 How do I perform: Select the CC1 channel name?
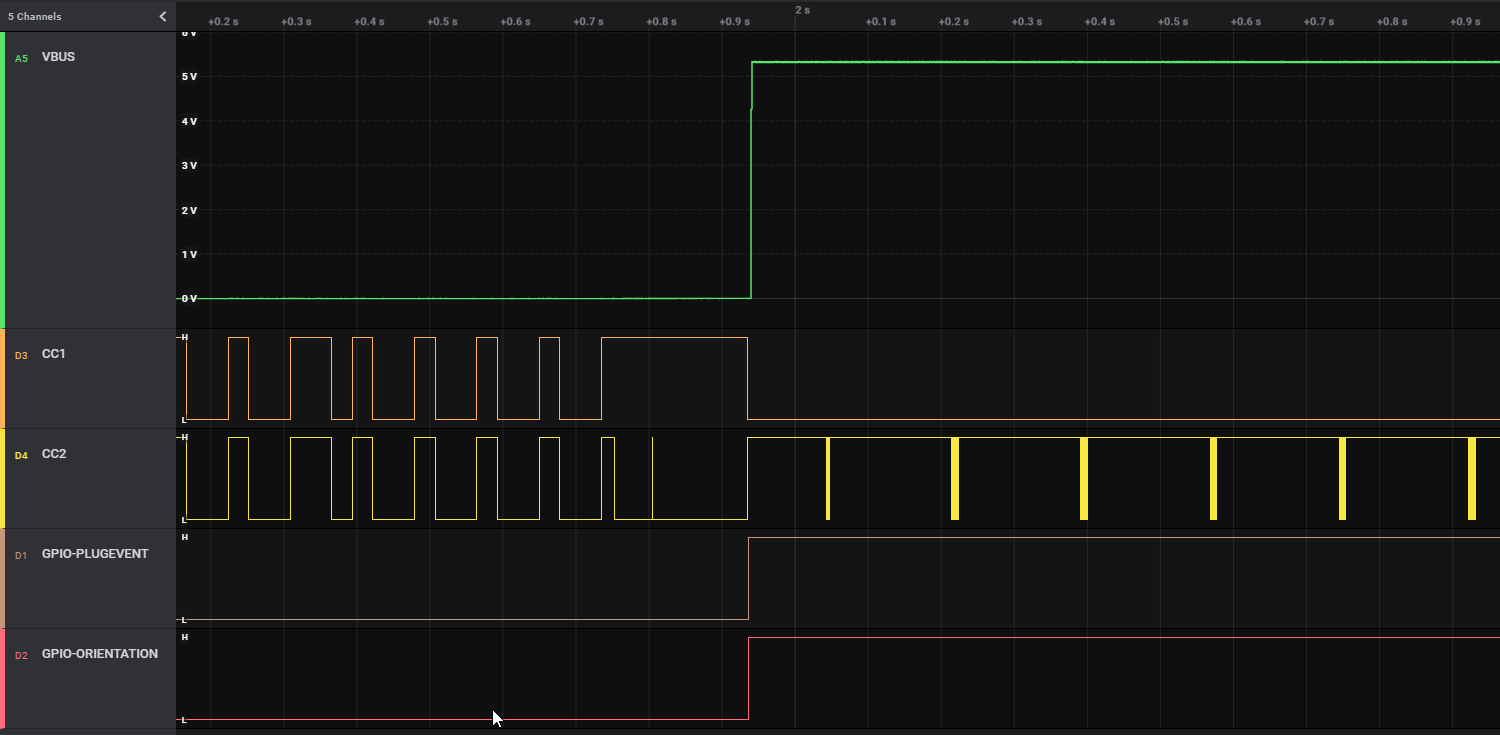click(54, 354)
